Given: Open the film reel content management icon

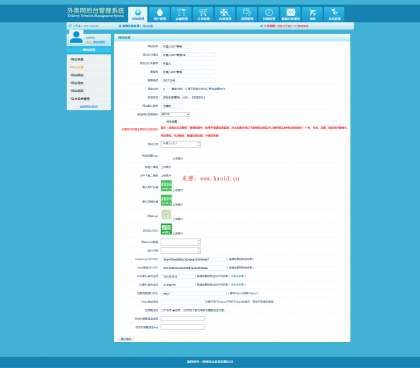Looking at the screenshot, I should 225,14.
